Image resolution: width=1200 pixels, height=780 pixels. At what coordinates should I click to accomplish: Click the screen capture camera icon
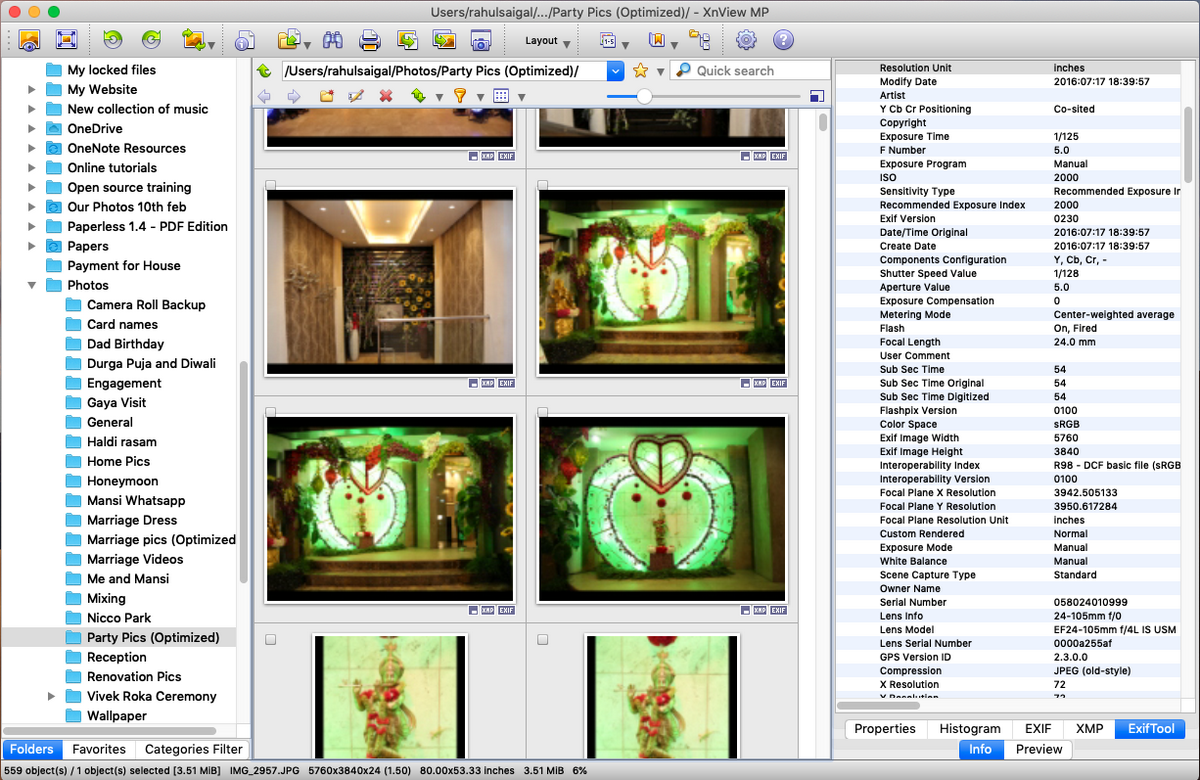[x=481, y=40]
